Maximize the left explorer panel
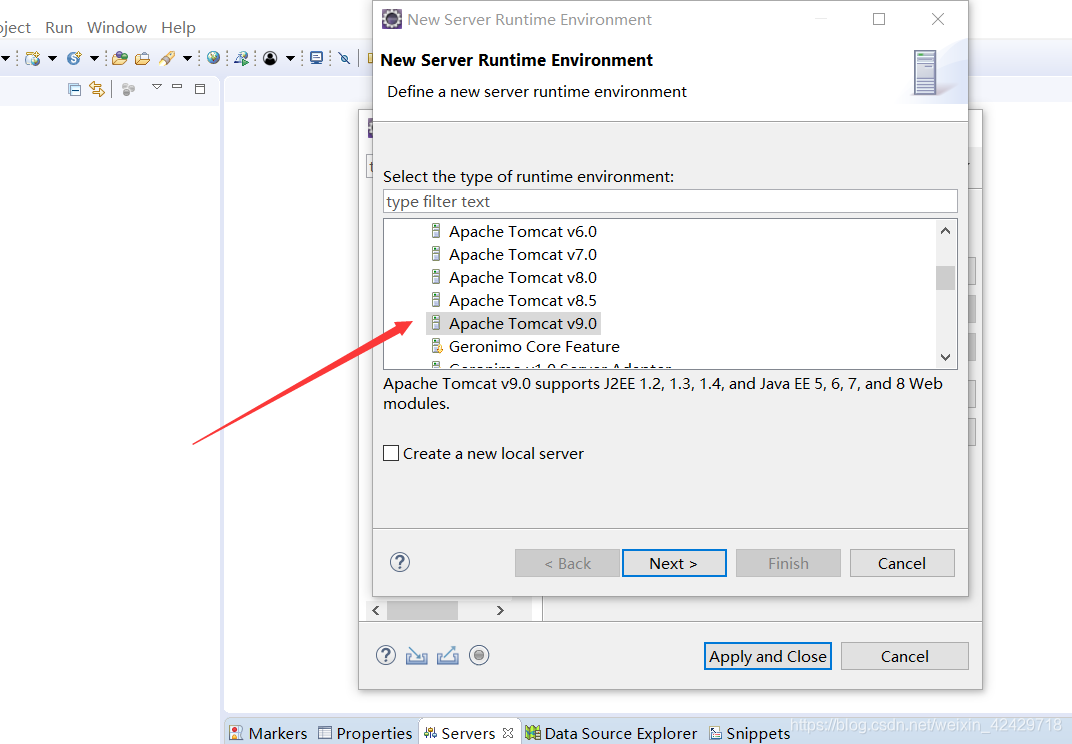Screen dimensions: 1072x744 (x=200, y=89)
